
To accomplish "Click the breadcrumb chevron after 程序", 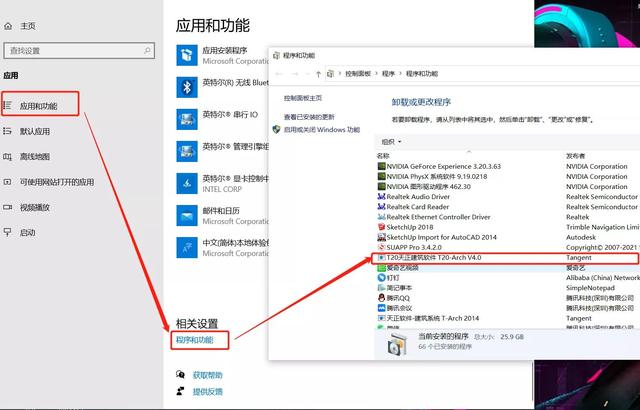I will tap(400, 74).
